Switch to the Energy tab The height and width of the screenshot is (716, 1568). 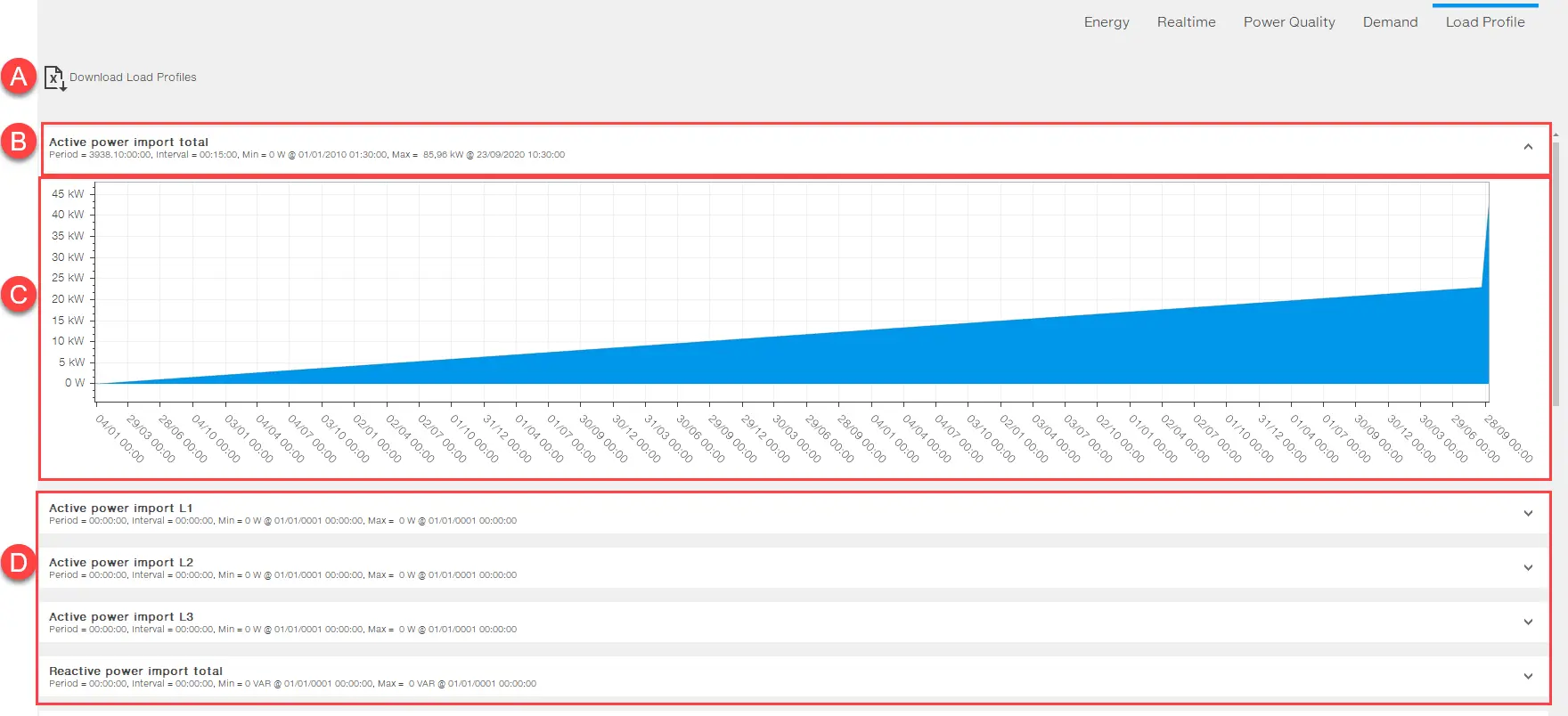point(1107,22)
